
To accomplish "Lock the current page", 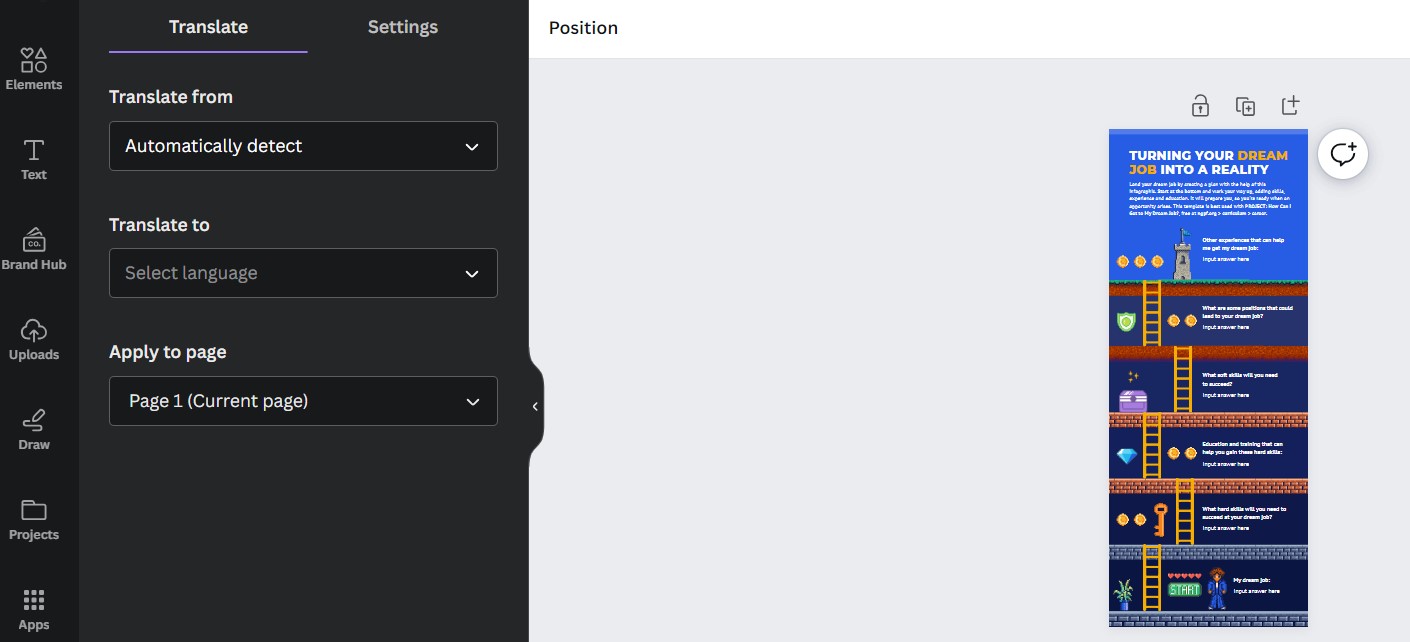I will tap(1199, 105).
